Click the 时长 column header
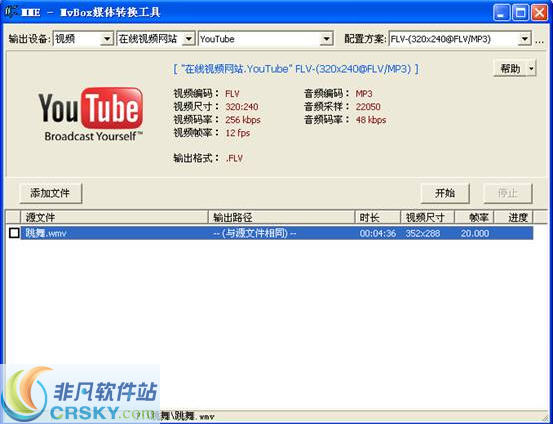Viewport: 553px width, 424px height. (x=377, y=217)
